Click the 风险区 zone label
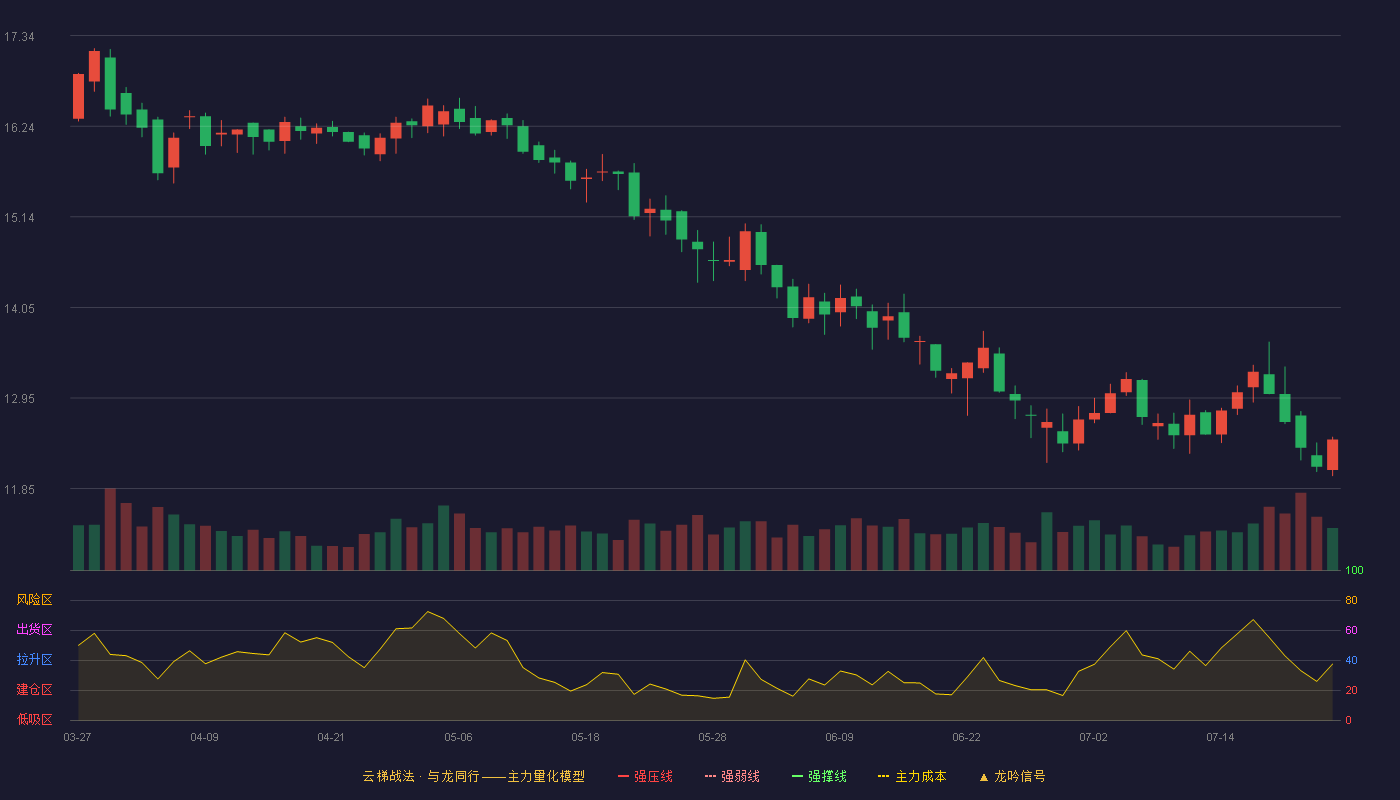This screenshot has width=1400, height=800. pos(34,600)
